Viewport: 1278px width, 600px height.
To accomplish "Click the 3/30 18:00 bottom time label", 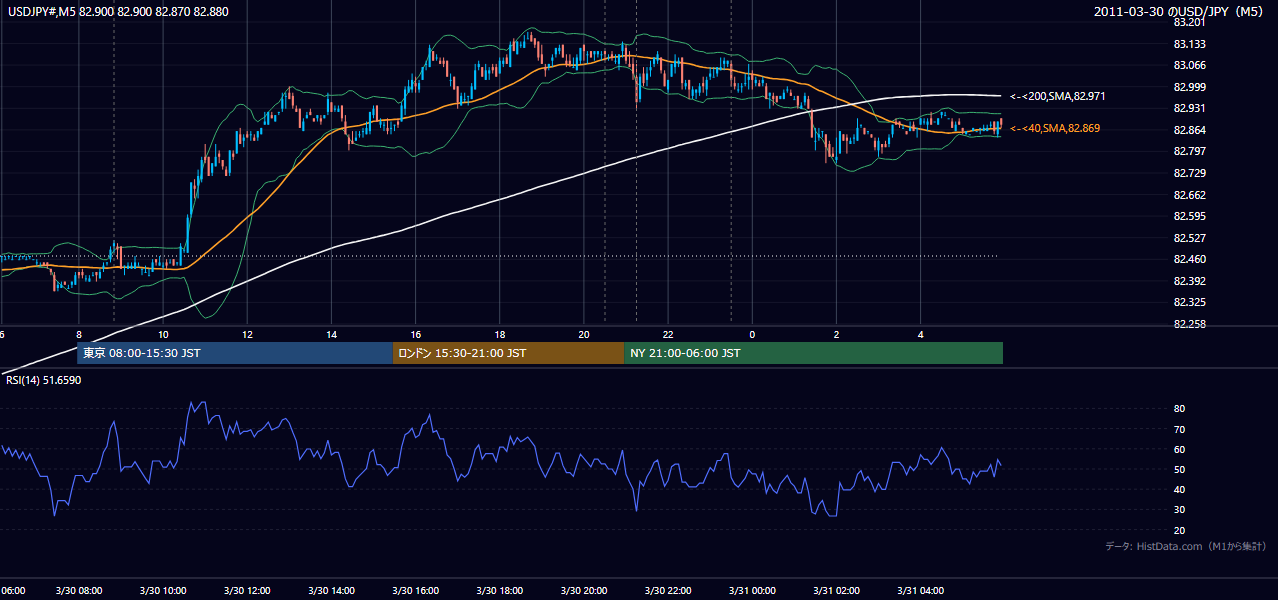I will click(499, 590).
